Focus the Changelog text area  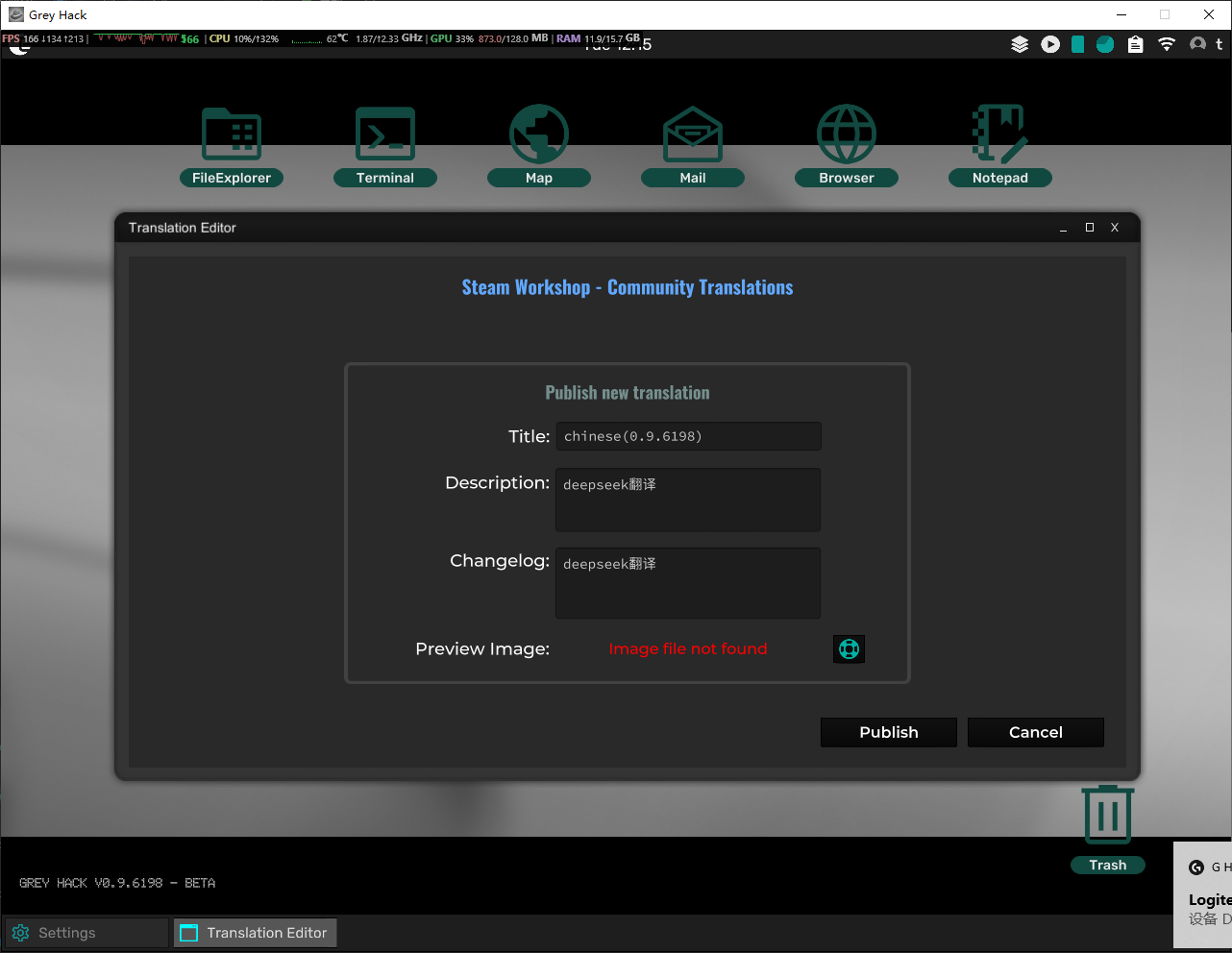click(x=688, y=583)
